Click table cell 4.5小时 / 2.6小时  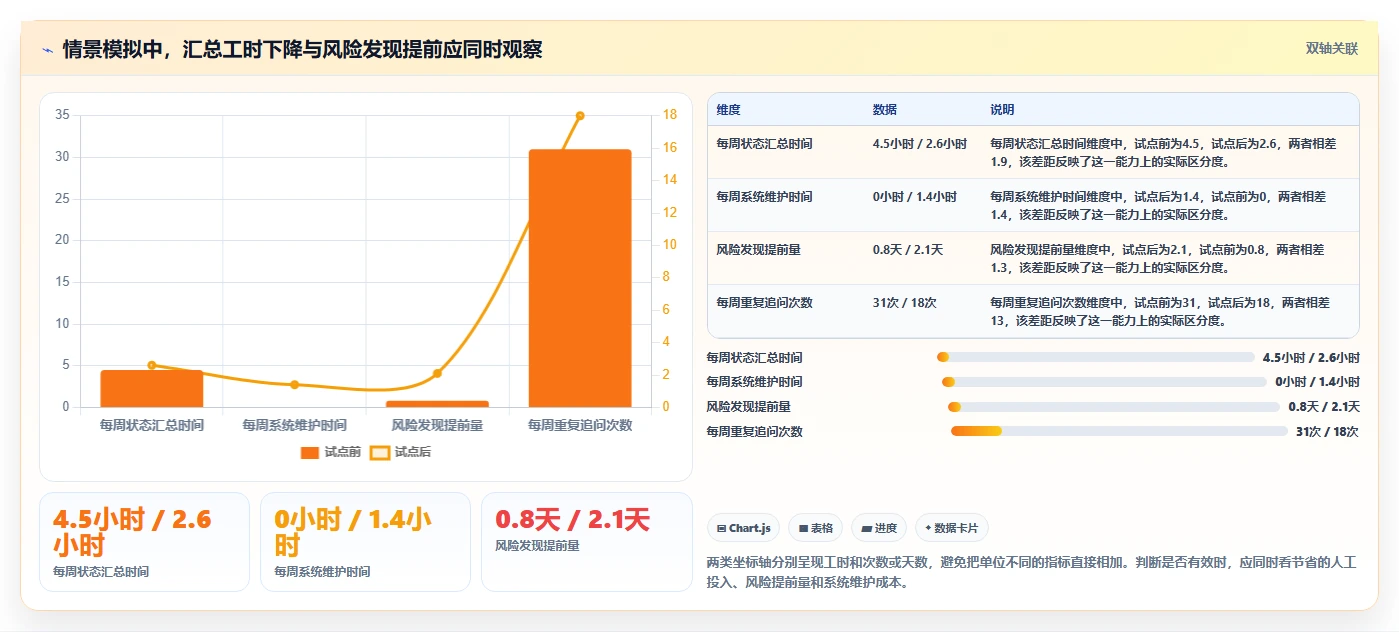[920, 144]
